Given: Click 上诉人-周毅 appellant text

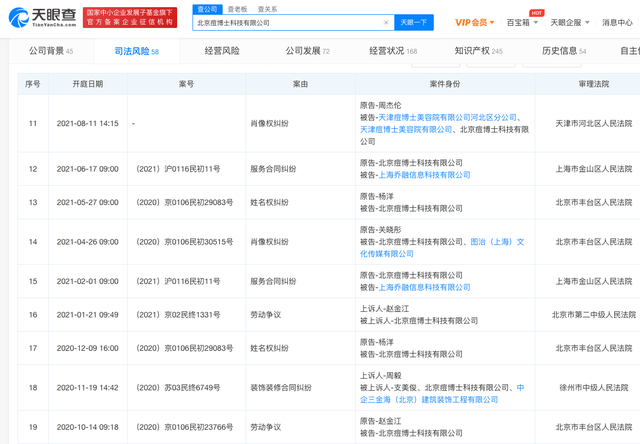Looking at the screenshot, I should click(x=380, y=375).
